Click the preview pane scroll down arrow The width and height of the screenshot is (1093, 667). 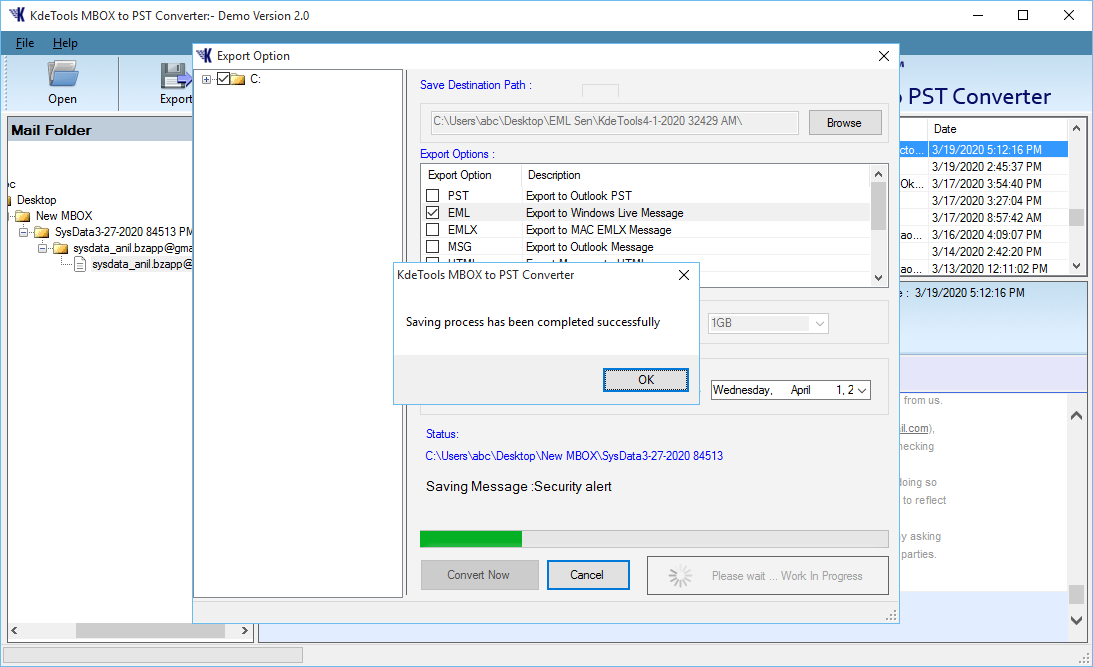[1076, 620]
